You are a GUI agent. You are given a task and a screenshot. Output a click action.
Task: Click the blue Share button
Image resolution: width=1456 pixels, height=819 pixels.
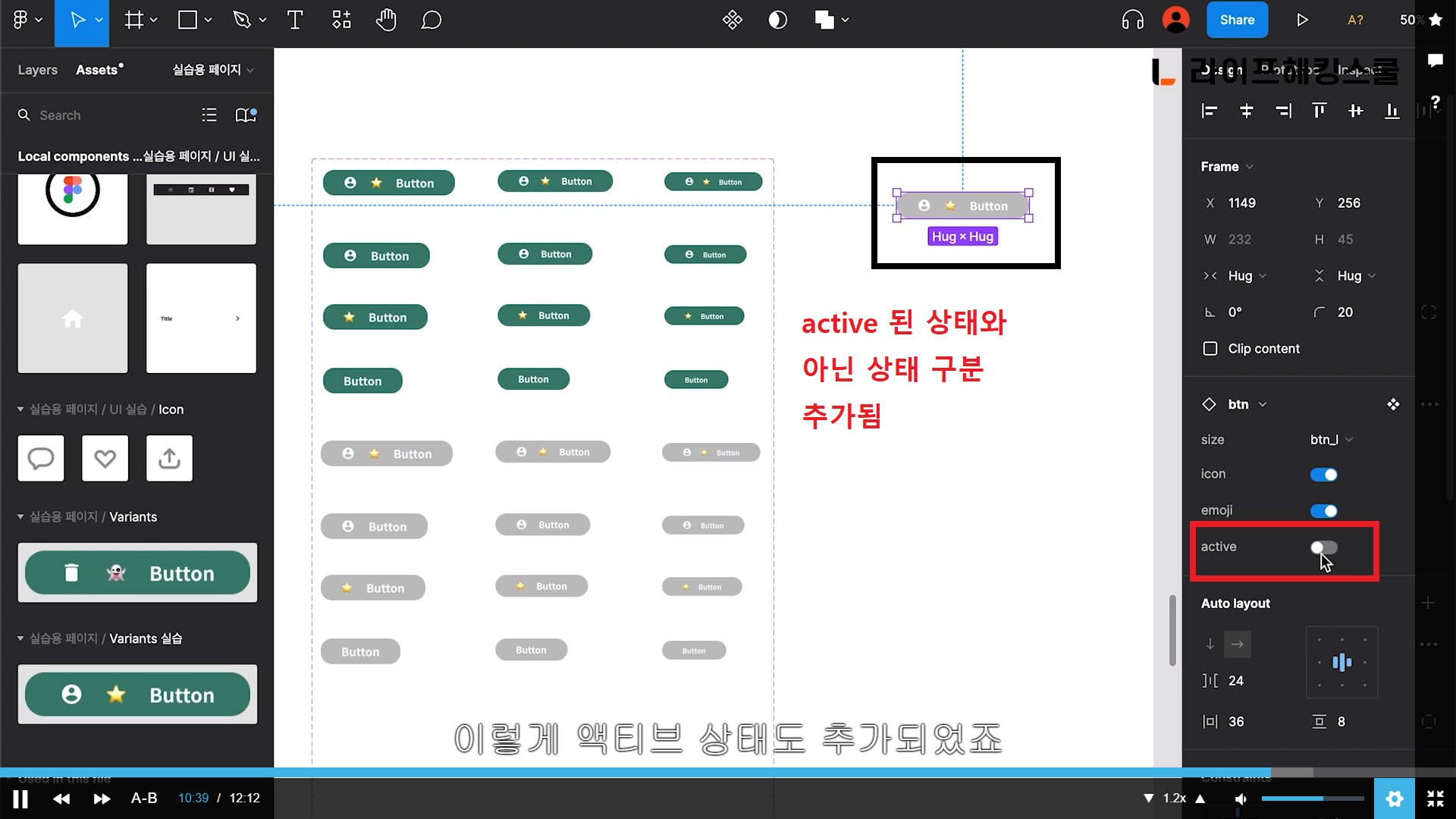tap(1237, 20)
